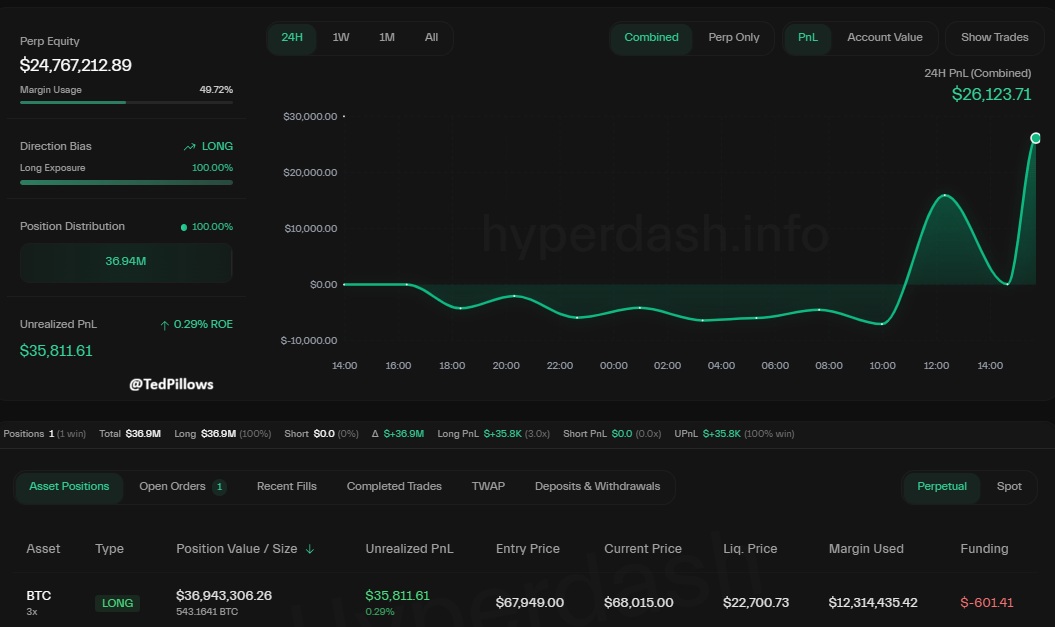Image resolution: width=1055 pixels, height=627 pixels.
Task: Click the Short PnL summary stat
Action: [x=612, y=434]
